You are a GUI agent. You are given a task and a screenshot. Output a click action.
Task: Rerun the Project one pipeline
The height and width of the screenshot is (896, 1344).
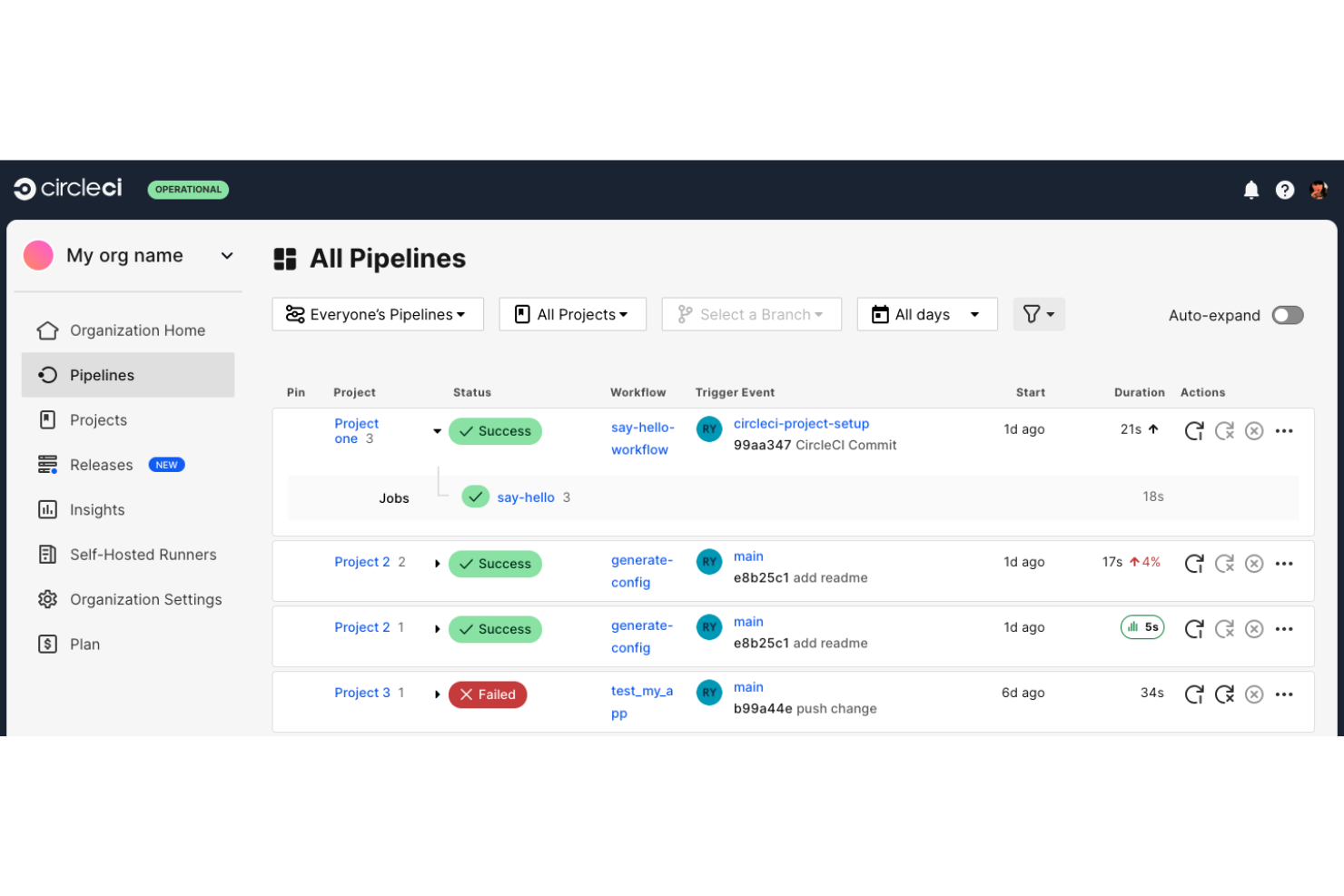pos(1193,430)
